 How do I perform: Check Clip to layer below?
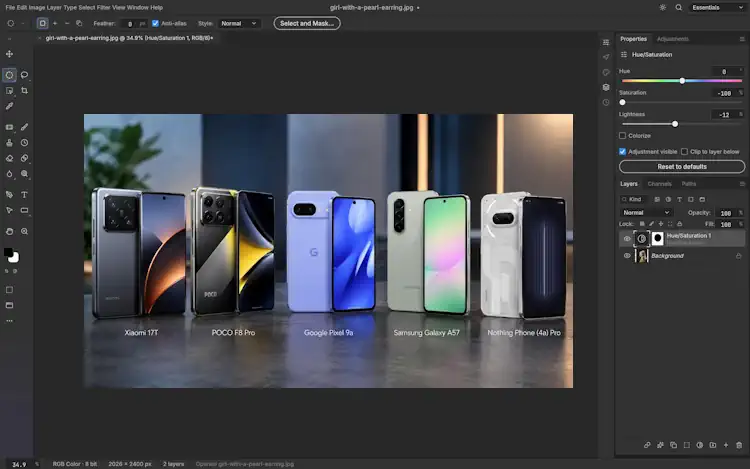tap(684, 152)
